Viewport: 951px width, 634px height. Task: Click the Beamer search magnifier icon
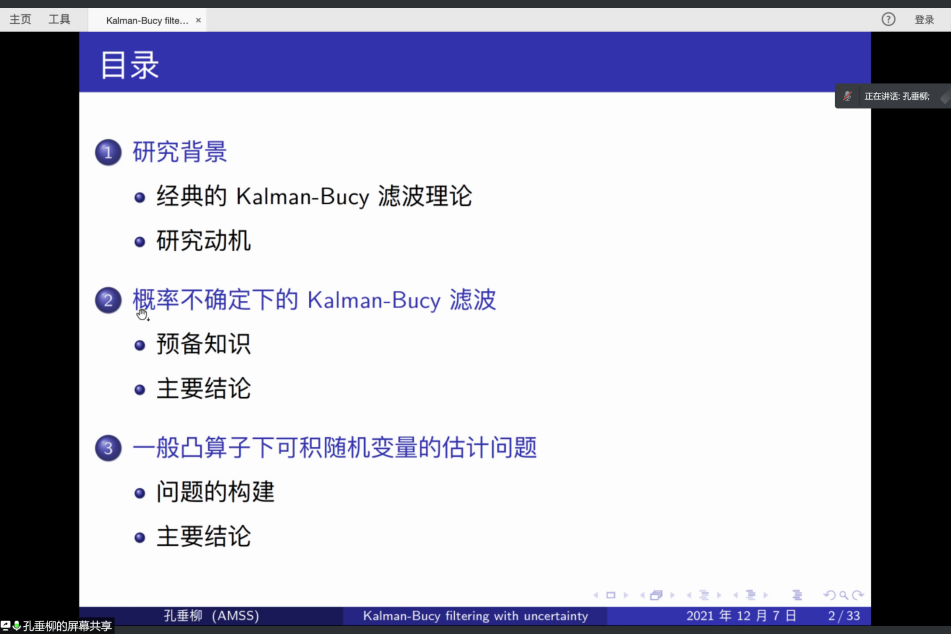point(843,595)
